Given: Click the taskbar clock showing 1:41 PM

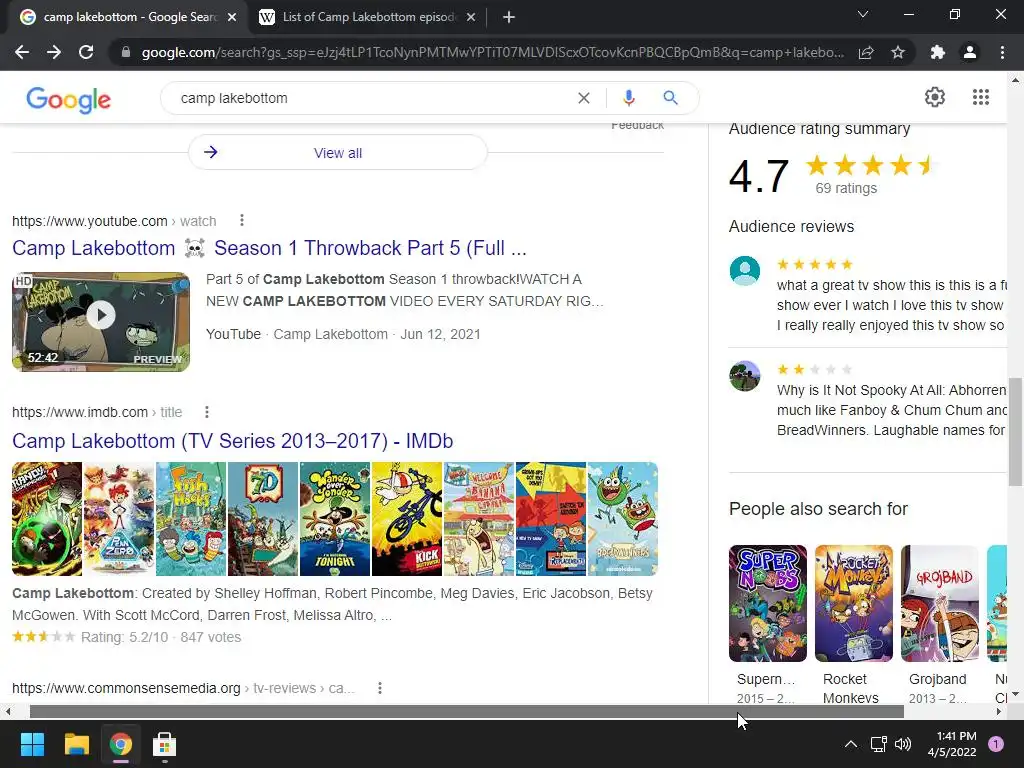Looking at the screenshot, I should tap(952, 744).
